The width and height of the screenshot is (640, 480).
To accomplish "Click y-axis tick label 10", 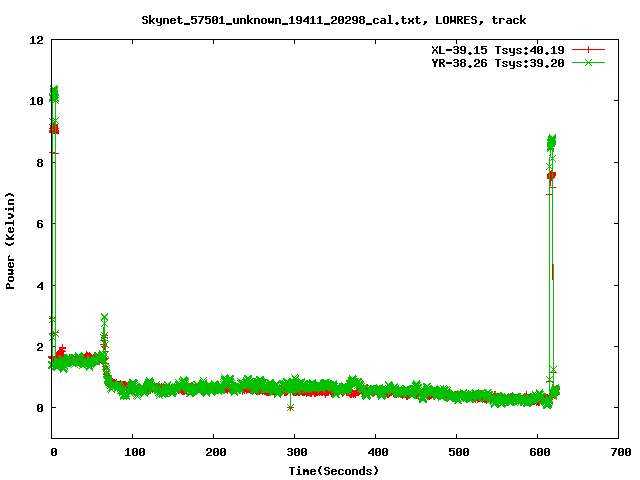I will tap(36, 101).
